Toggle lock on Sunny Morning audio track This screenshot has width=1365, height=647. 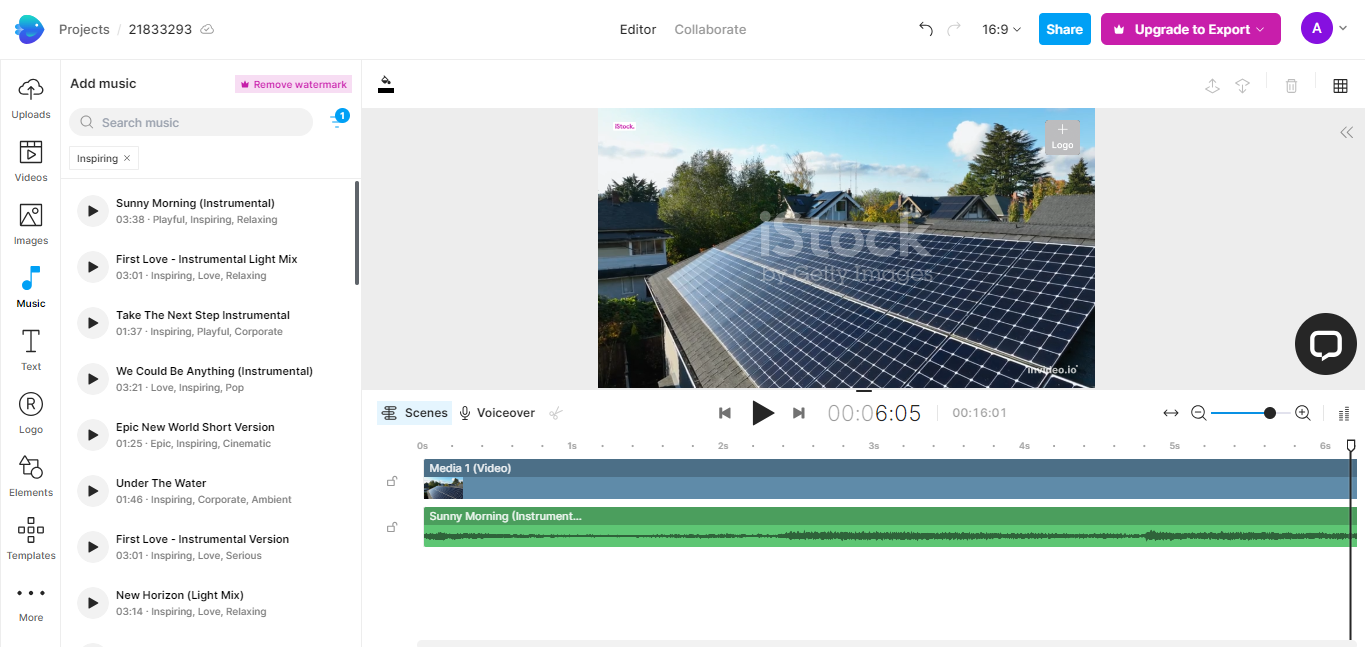392,527
